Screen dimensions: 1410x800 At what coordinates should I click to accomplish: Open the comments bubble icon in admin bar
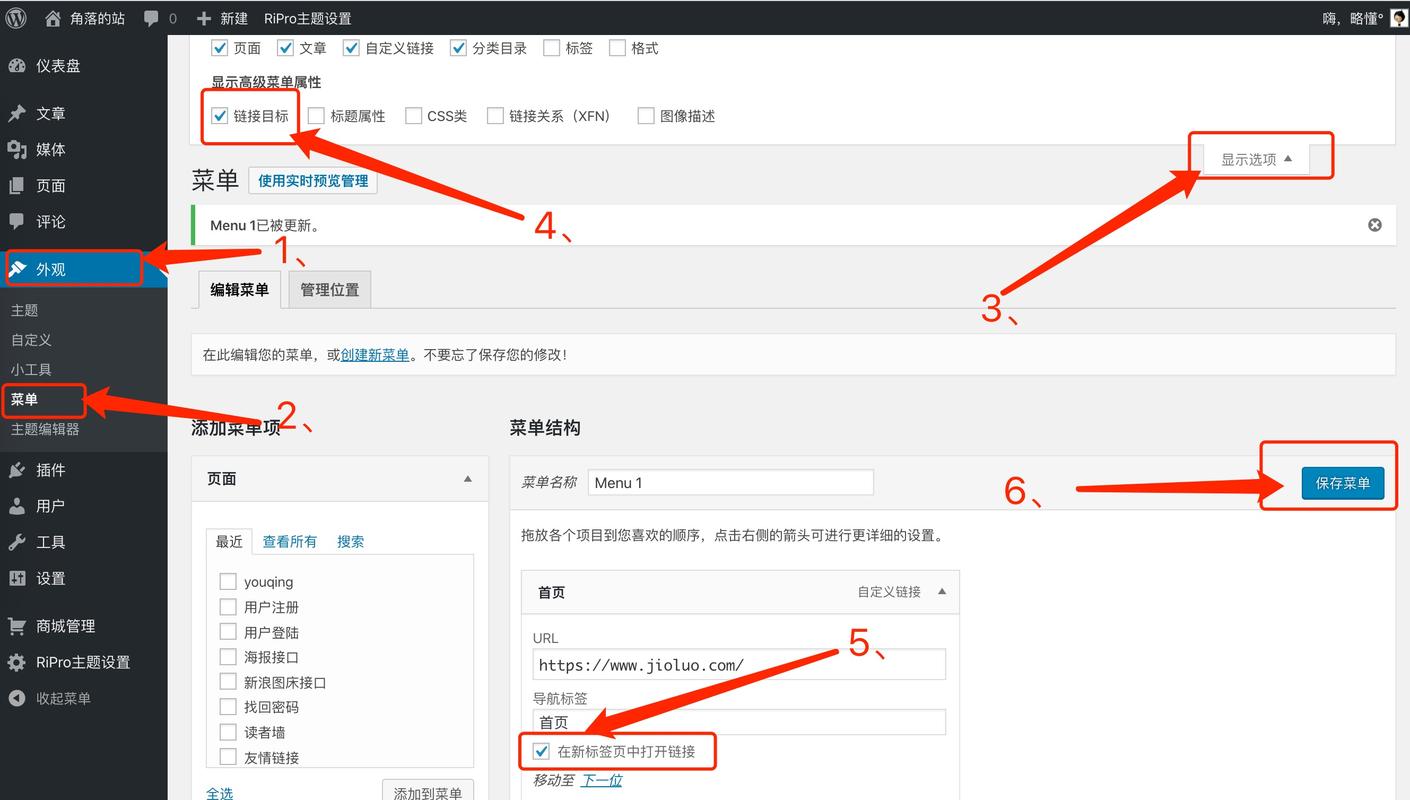[x=151, y=18]
